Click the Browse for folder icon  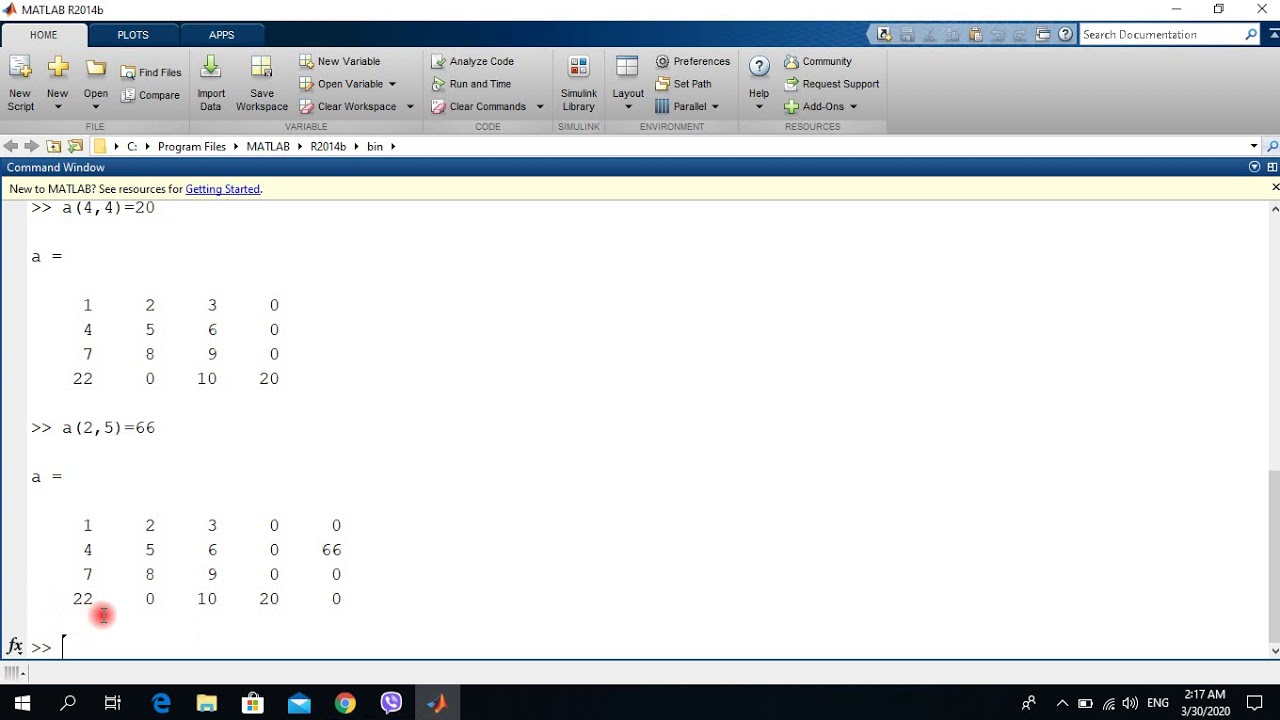[x=75, y=146]
